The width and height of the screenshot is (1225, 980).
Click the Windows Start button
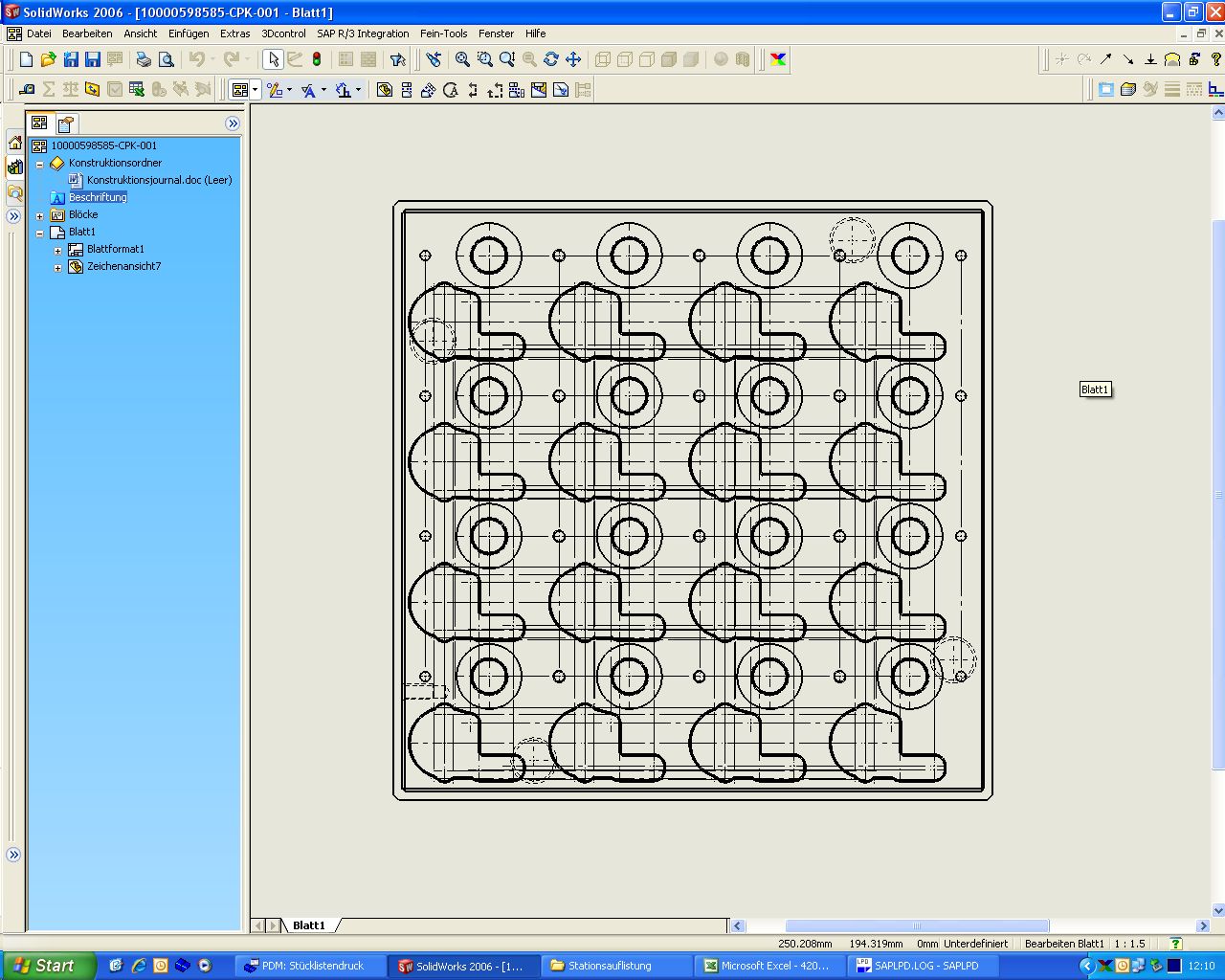48,966
